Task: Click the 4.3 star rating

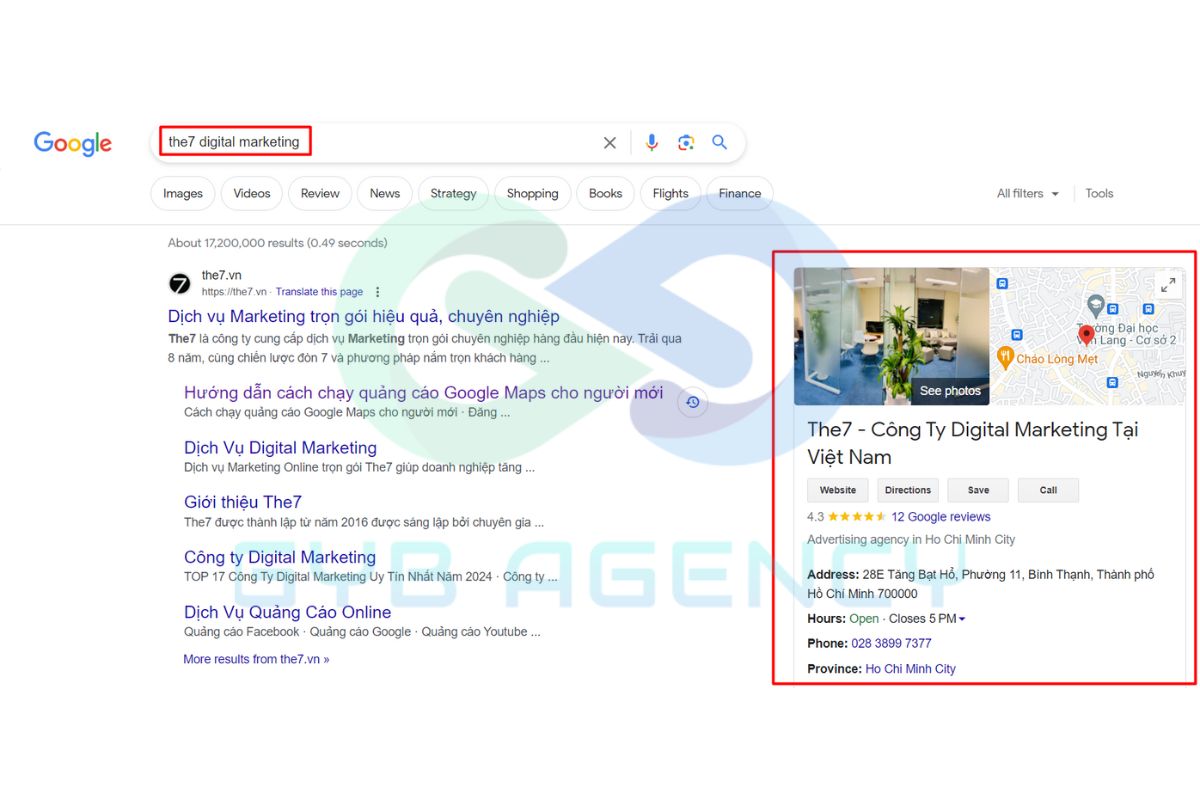Action: point(846,517)
